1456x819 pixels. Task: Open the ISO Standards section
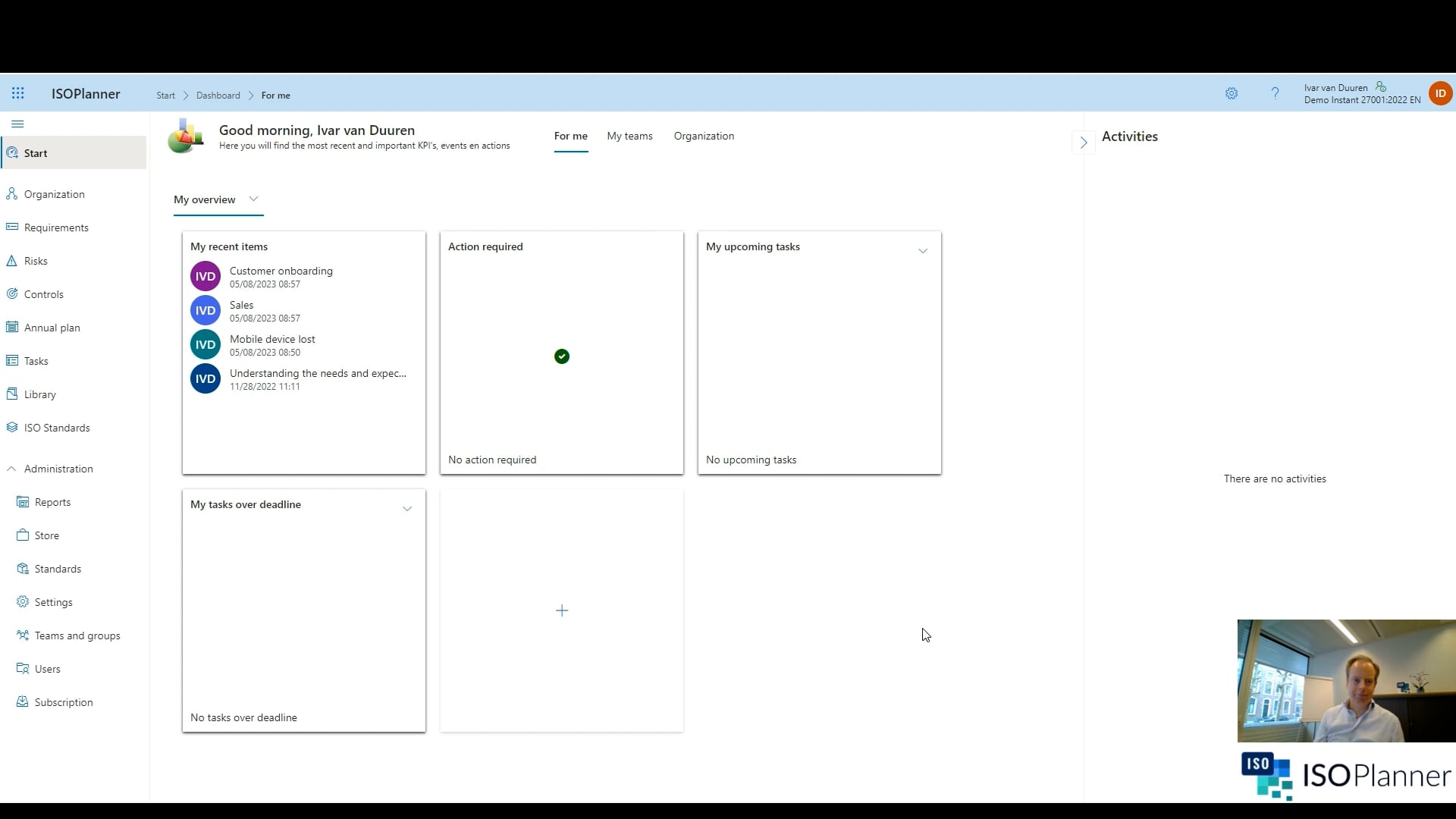tap(57, 427)
